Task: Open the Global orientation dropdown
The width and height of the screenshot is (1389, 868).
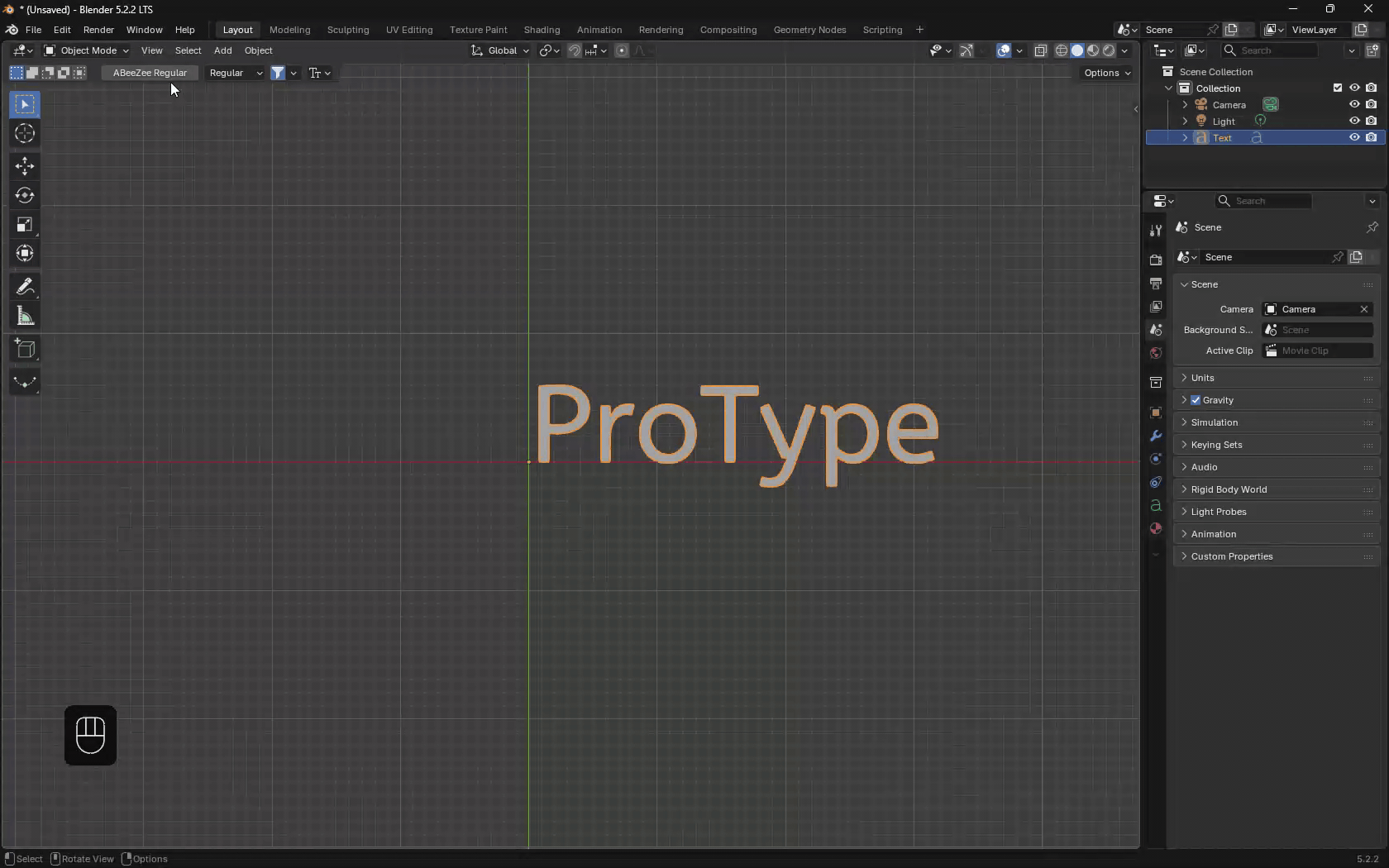Action: coord(500,50)
